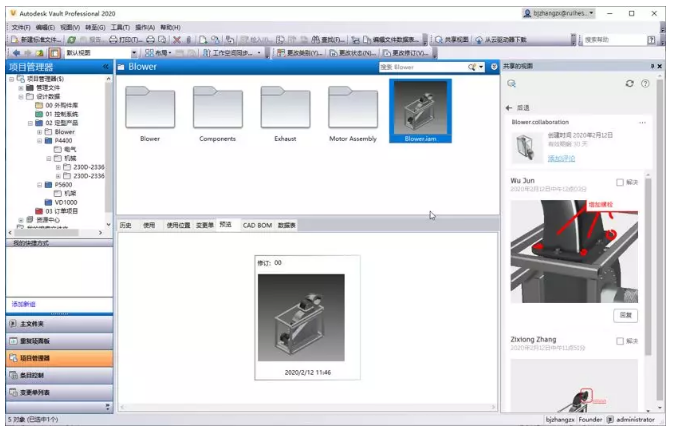Screen dimensions: 676x430
Task: Click the refresh icon in shared views panel
Action: tap(629, 83)
